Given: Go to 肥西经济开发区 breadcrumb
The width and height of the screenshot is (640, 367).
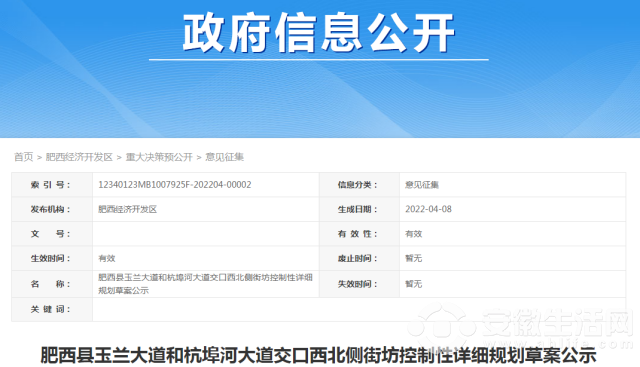Looking at the screenshot, I should pyautogui.click(x=79, y=157).
